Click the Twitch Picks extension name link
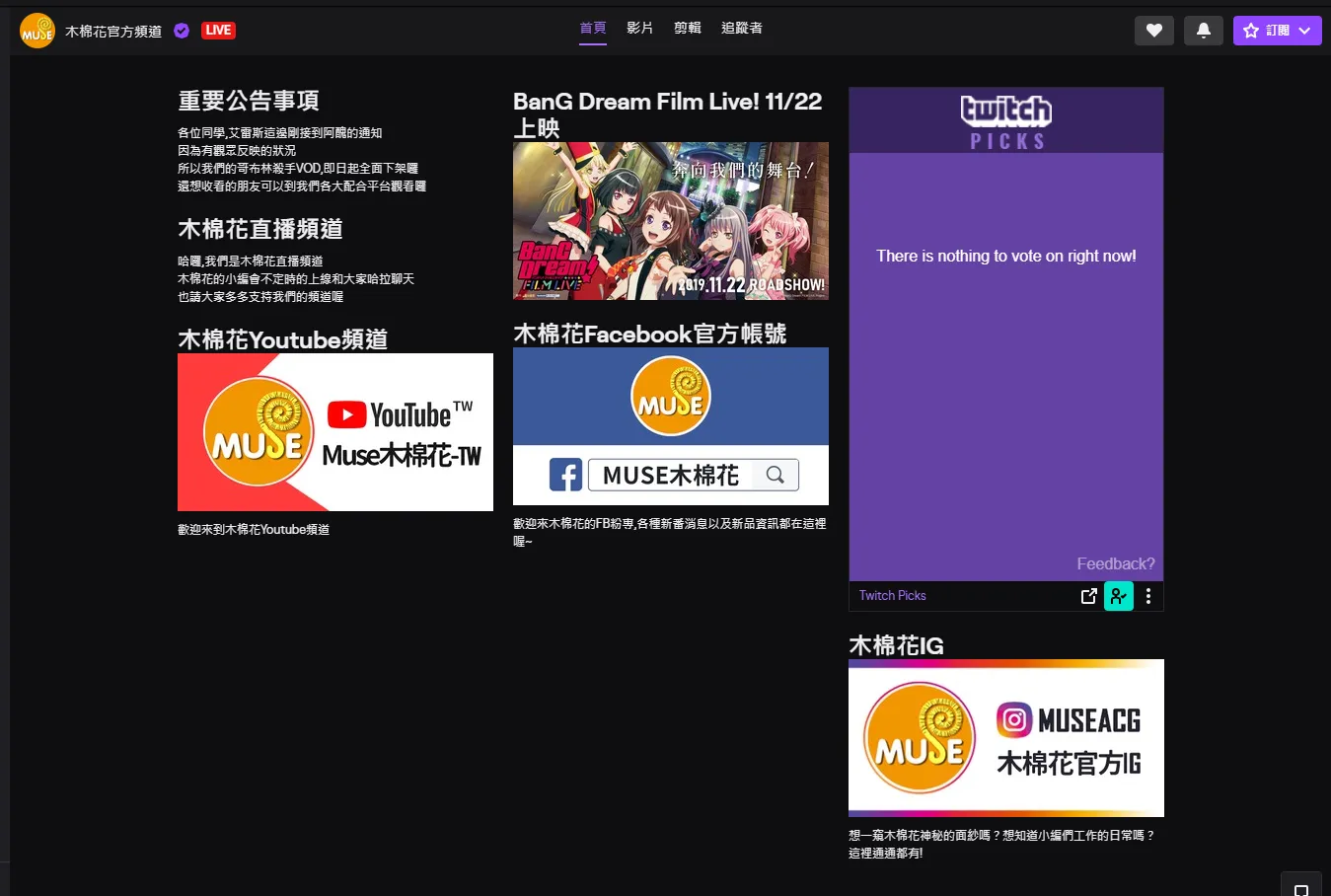1331x896 pixels. coord(892,596)
